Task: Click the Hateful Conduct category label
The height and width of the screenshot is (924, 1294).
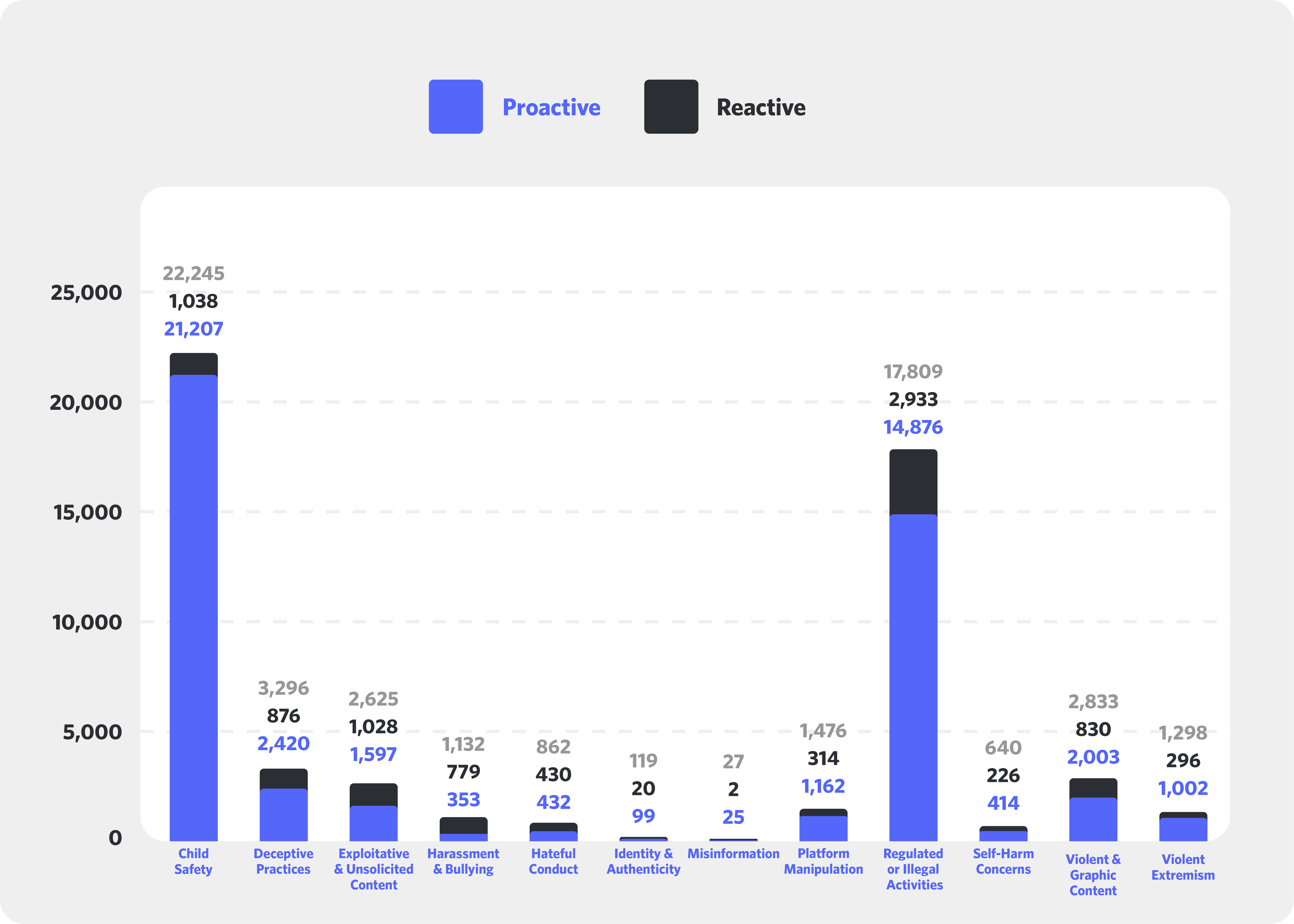Action: tap(553, 861)
